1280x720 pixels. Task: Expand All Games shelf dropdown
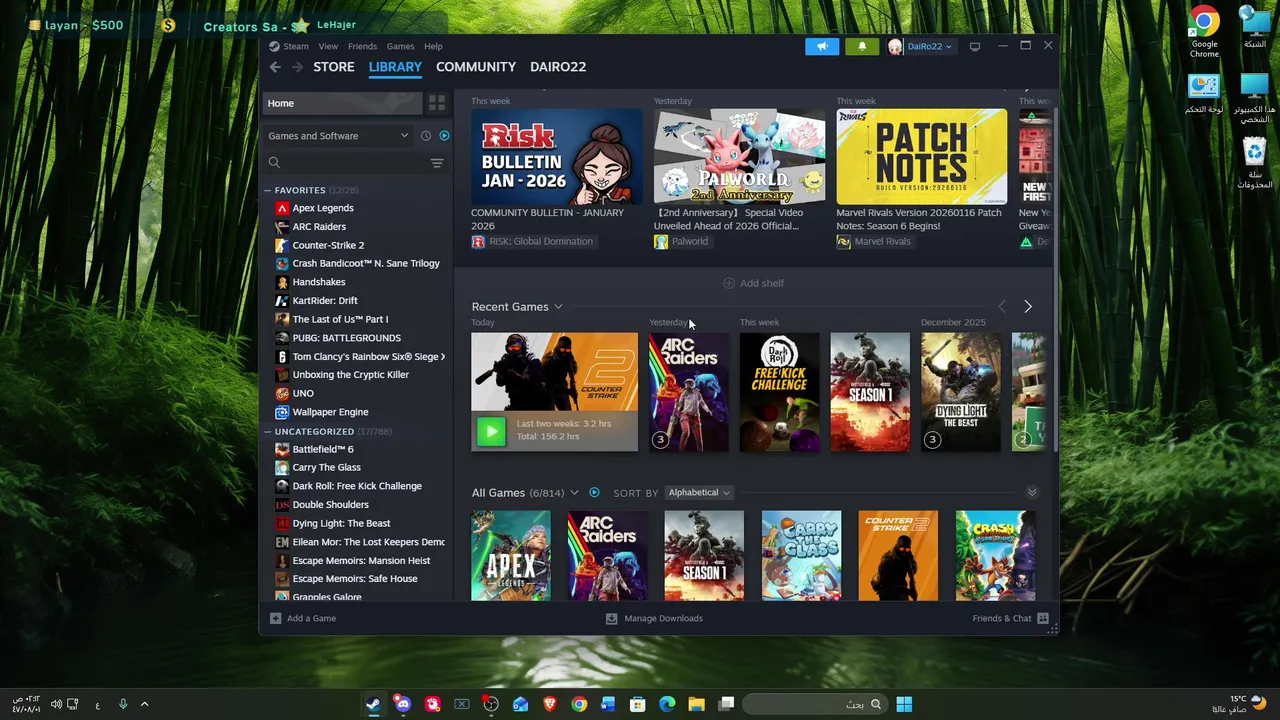[x=574, y=493]
